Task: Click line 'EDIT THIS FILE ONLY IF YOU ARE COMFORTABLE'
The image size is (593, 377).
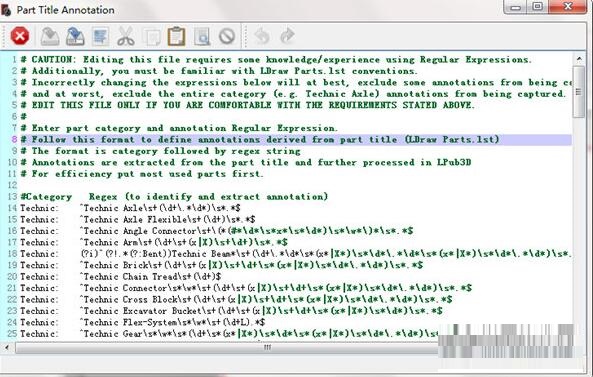Action: click(247, 105)
